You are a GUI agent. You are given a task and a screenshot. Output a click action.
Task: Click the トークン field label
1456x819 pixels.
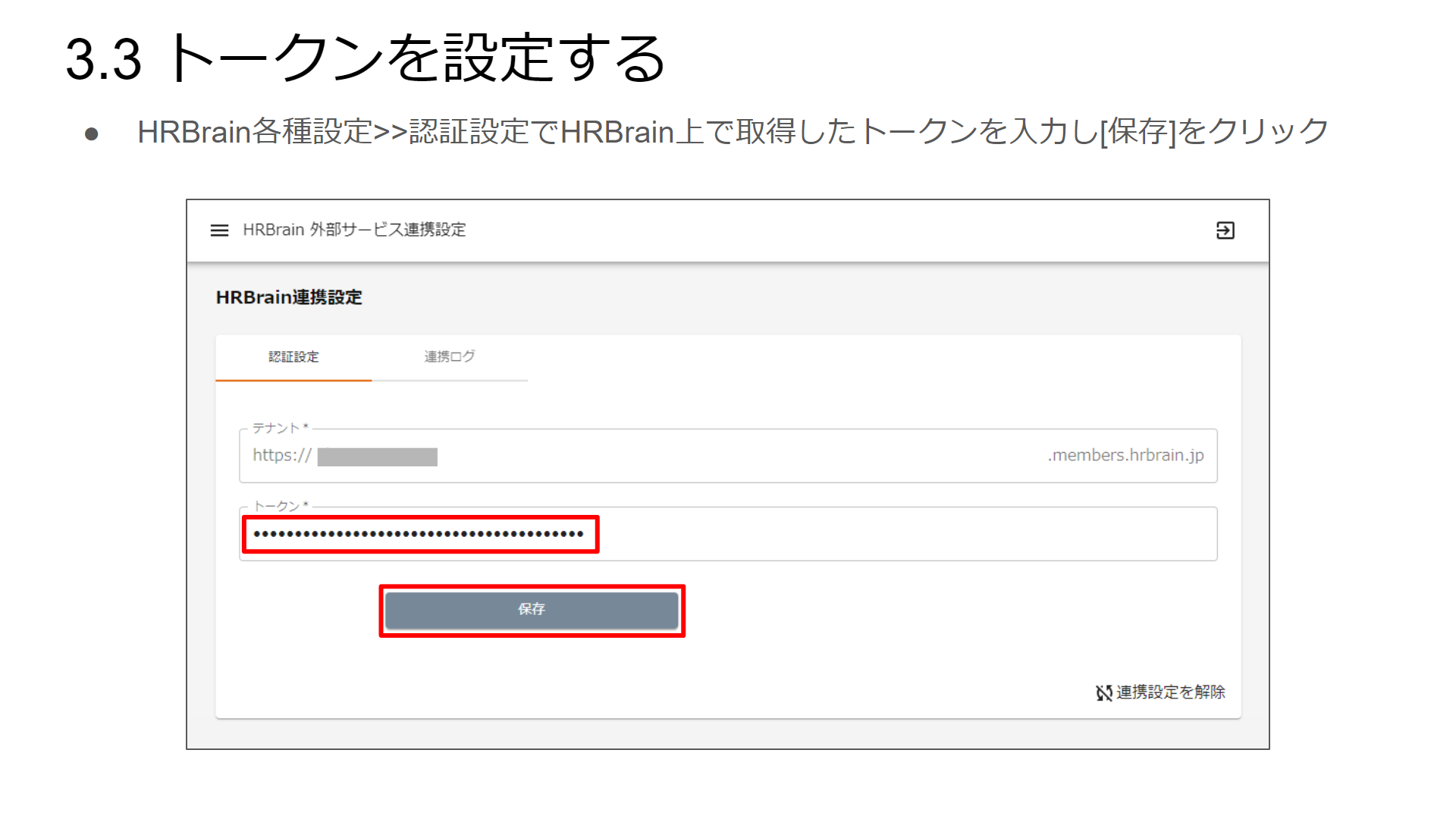(281, 506)
